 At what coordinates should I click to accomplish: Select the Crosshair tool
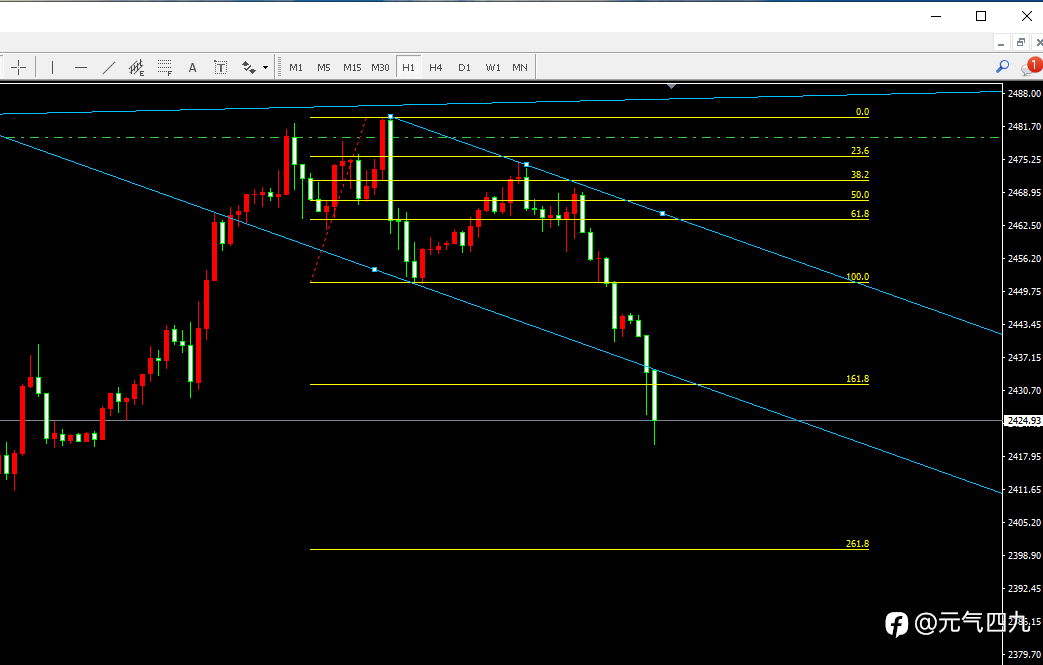(x=19, y=67)
